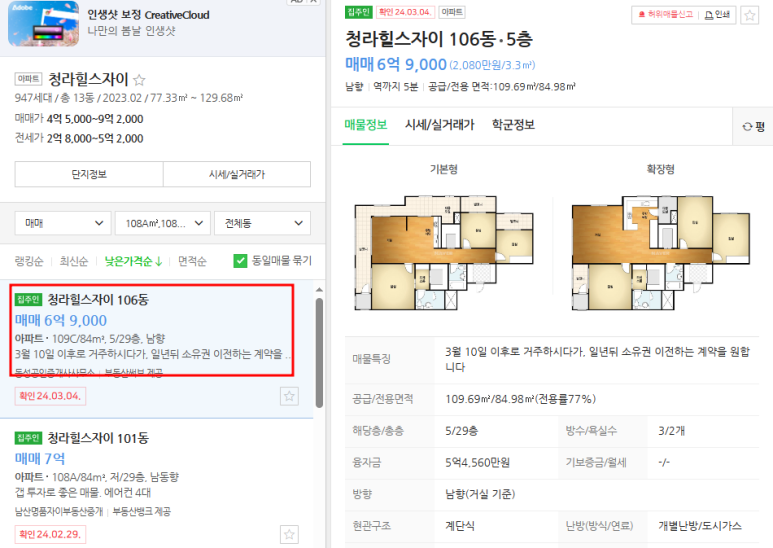This screenshot has width=773, height=548.
Task: Uncheck 동일매물 묶기 checkbox
Action: pos(240,261)
